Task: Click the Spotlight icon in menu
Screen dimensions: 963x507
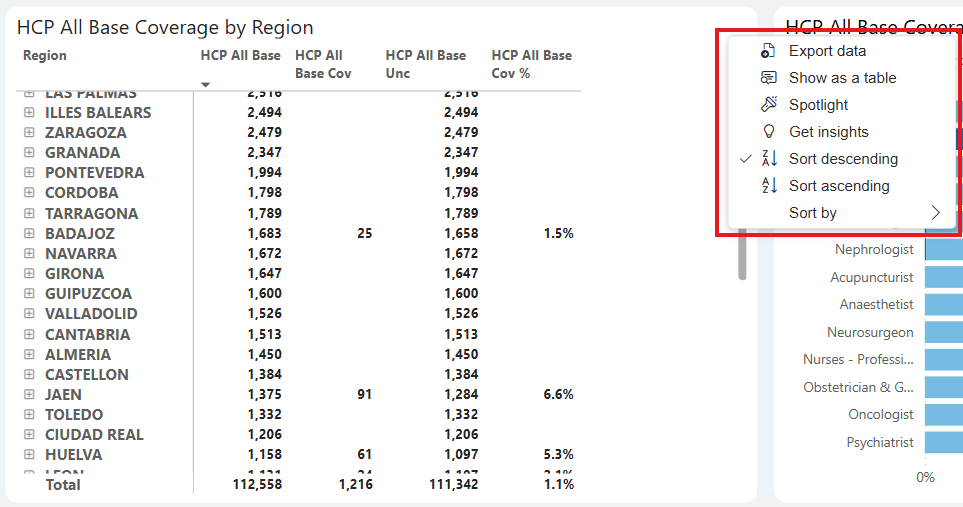Action: click(x=768, y=105)
